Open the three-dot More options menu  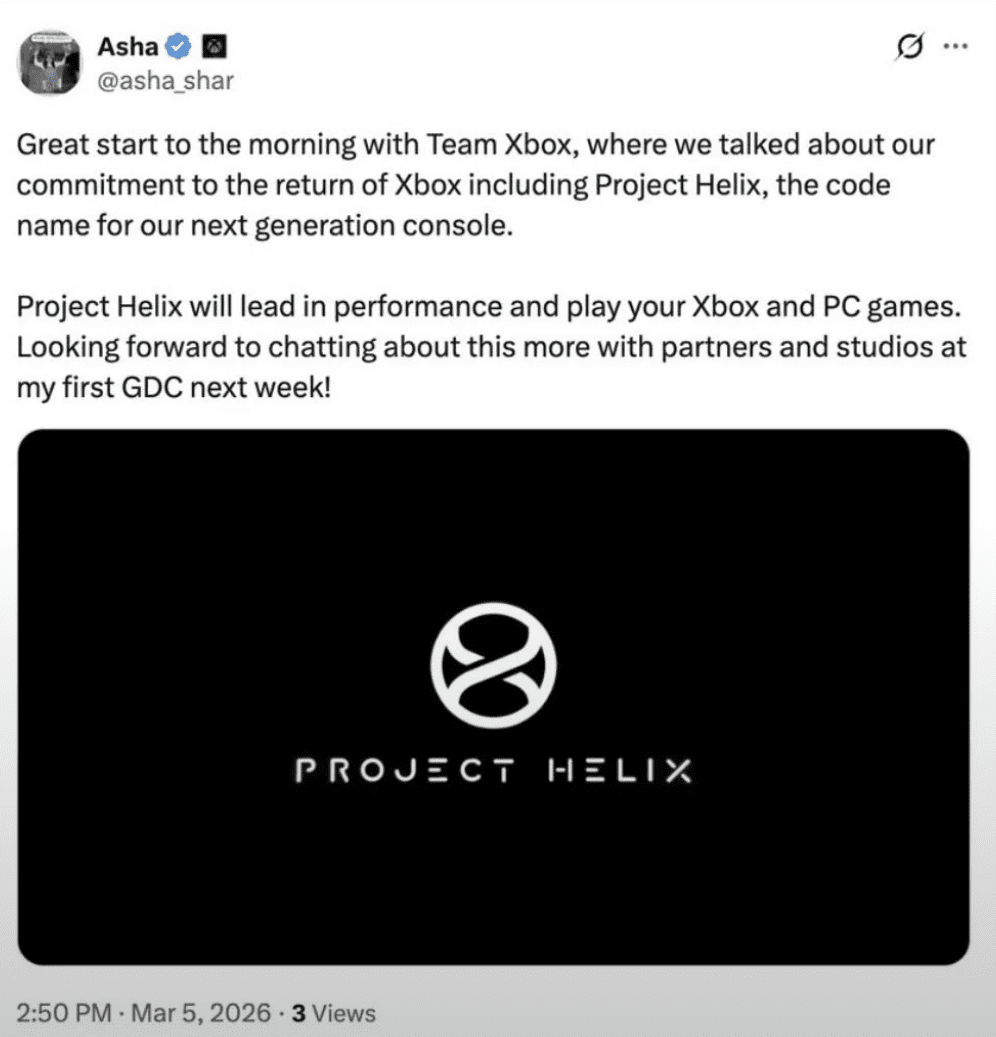956,46
